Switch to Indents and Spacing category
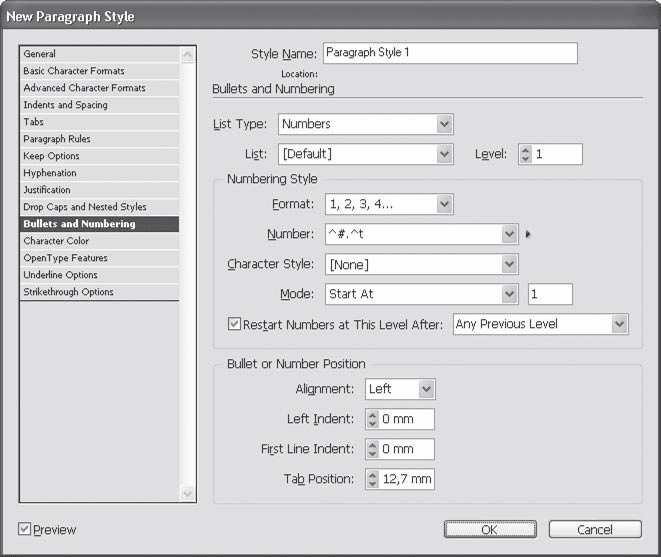The width and height of the screenshot is (661, 557). click(65, 105)
